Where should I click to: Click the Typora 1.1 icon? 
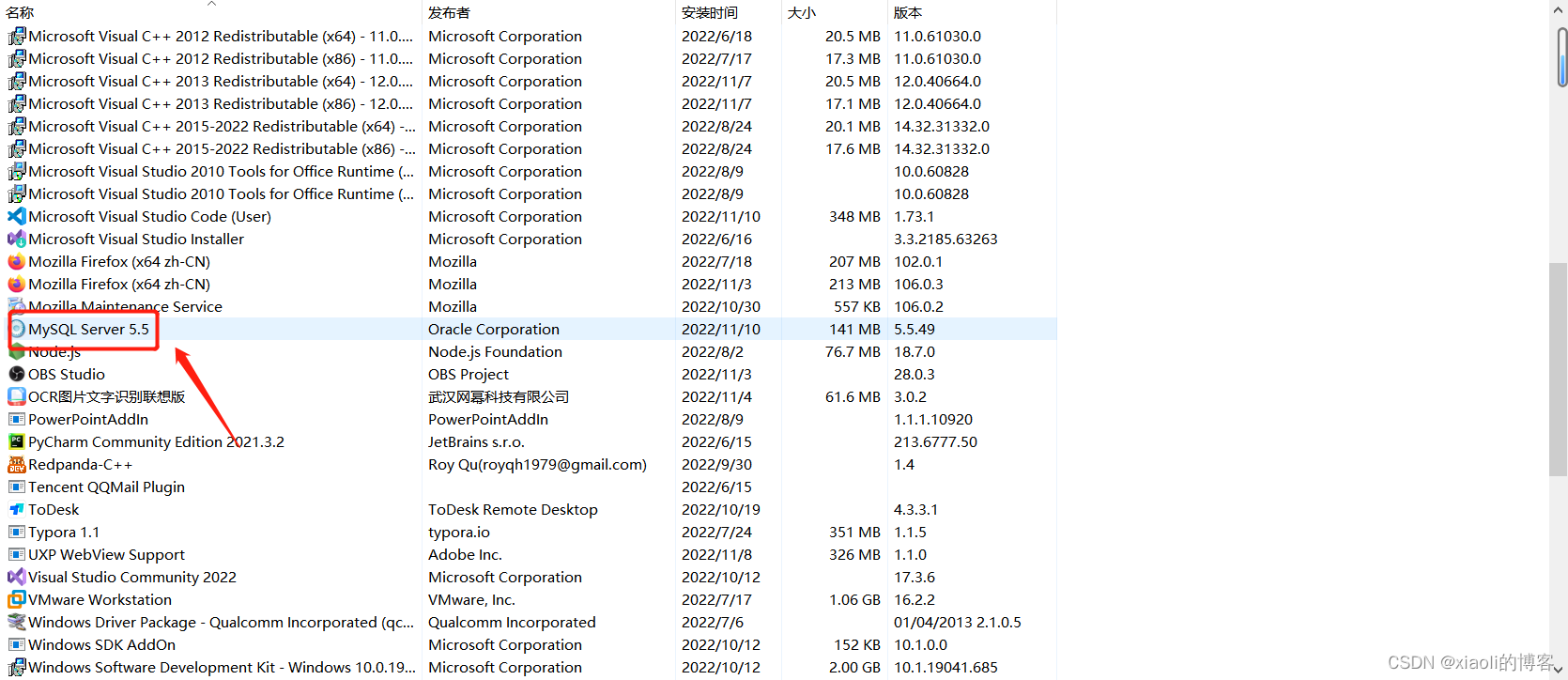coord(17,533)
